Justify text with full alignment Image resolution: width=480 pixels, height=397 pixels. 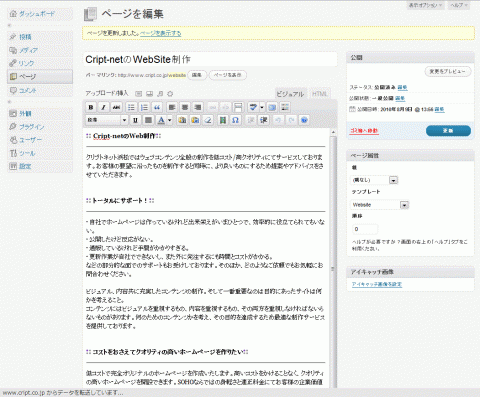pyautogui.click(x=148, y=120)
